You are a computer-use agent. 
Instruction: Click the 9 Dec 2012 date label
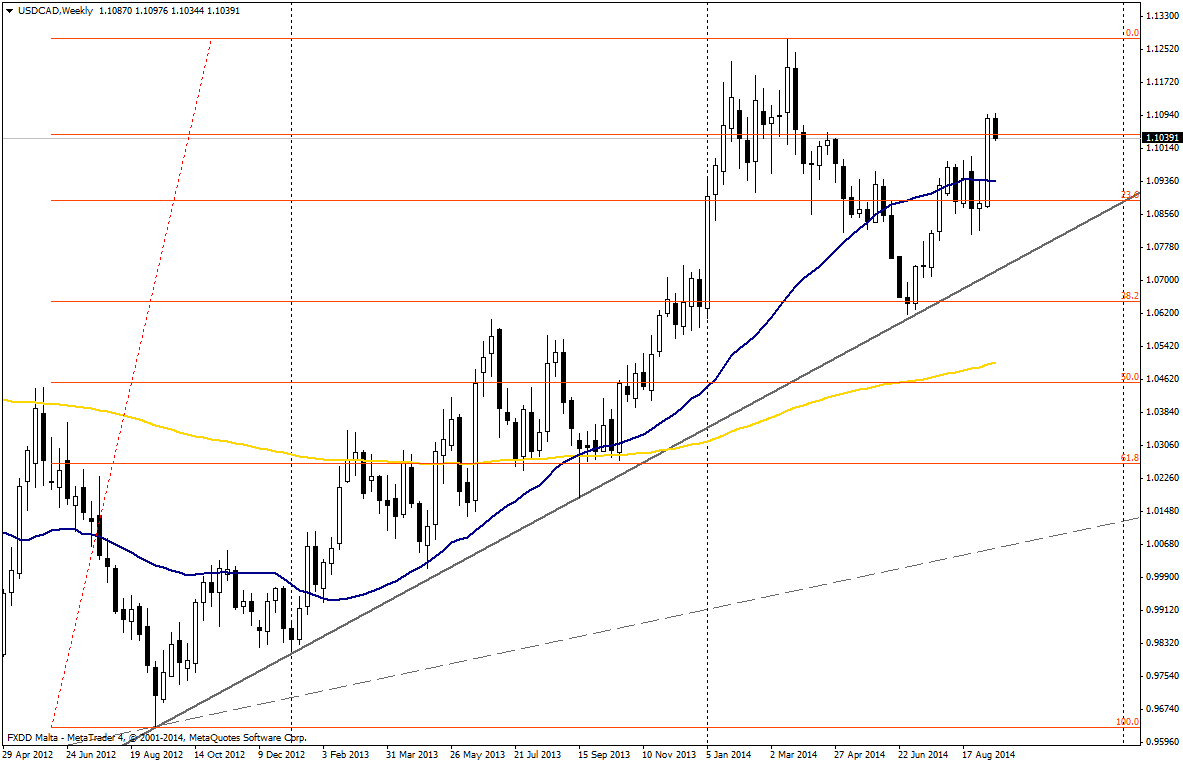coord(281,754)
